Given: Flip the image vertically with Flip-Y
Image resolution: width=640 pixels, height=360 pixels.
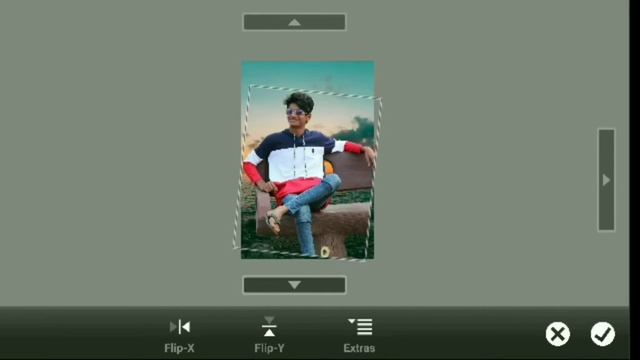Looking at the screenshot, I should [269, 336].
